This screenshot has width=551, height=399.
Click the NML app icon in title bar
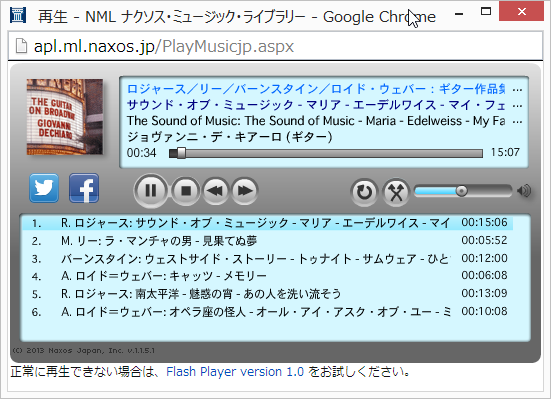pos(18,15)
